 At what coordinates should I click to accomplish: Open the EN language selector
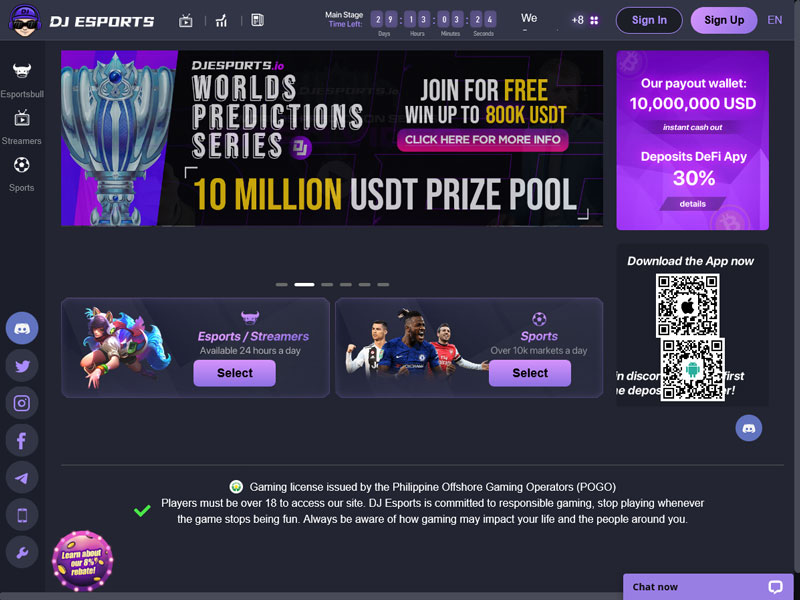(x=774, y=20)
